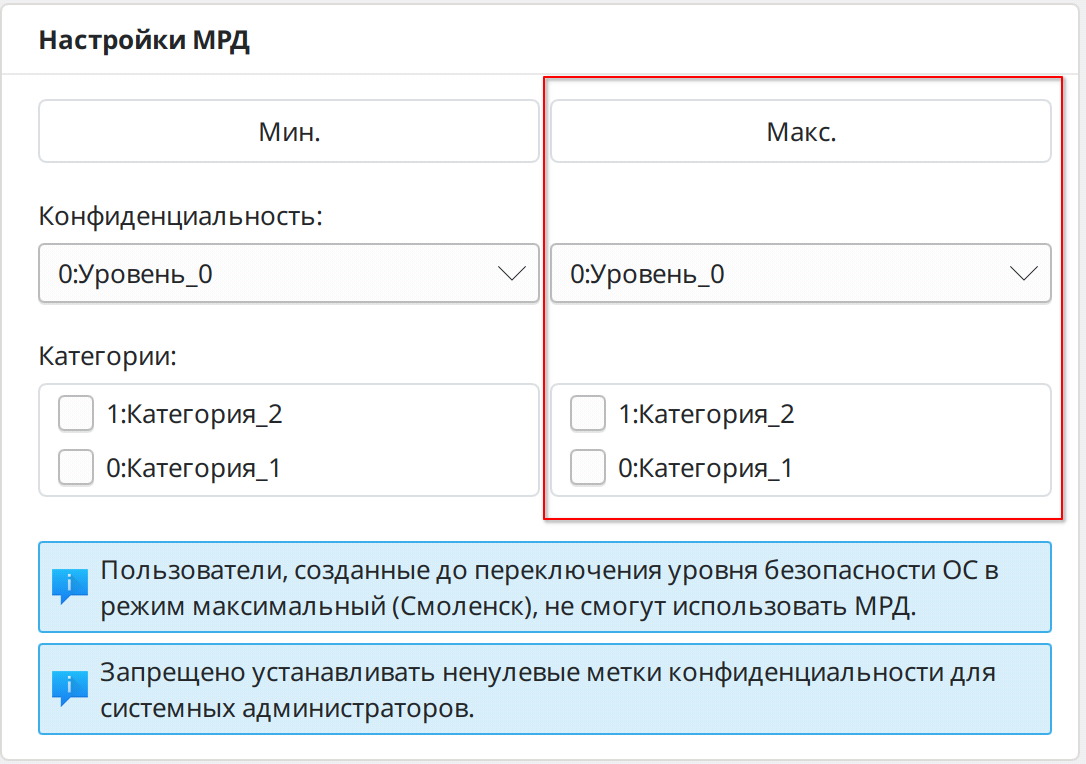Click the chevron arrow of the Макс. Уровень_0 combo box

(x=1024, y=274)
